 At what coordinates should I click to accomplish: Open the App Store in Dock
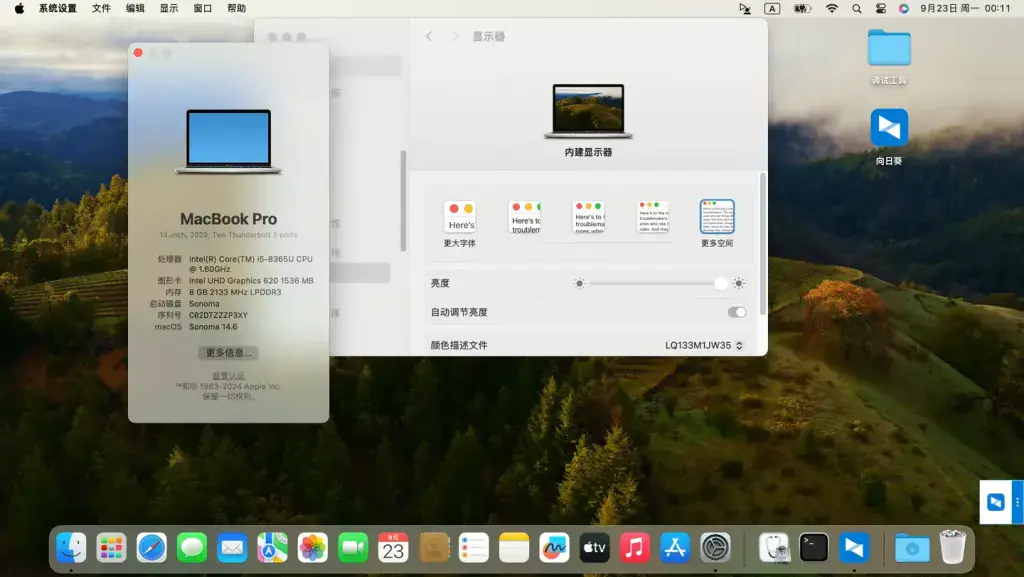(675, 547)
